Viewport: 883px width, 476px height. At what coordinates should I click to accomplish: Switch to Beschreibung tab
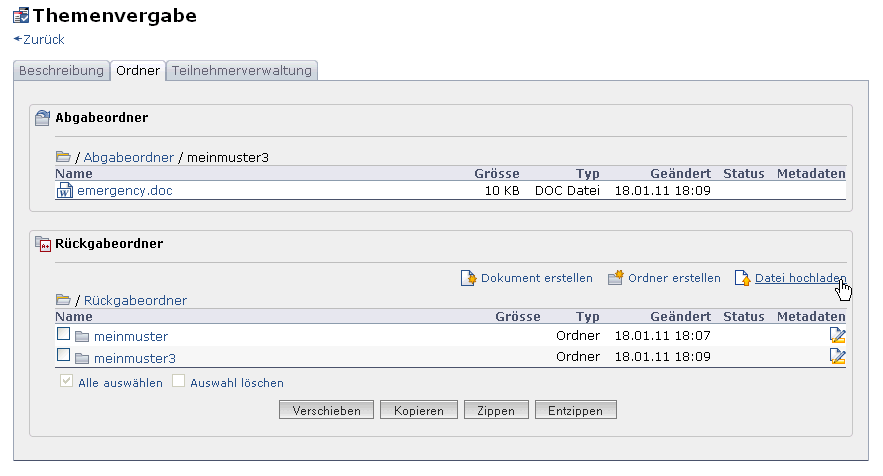[61, 71]
